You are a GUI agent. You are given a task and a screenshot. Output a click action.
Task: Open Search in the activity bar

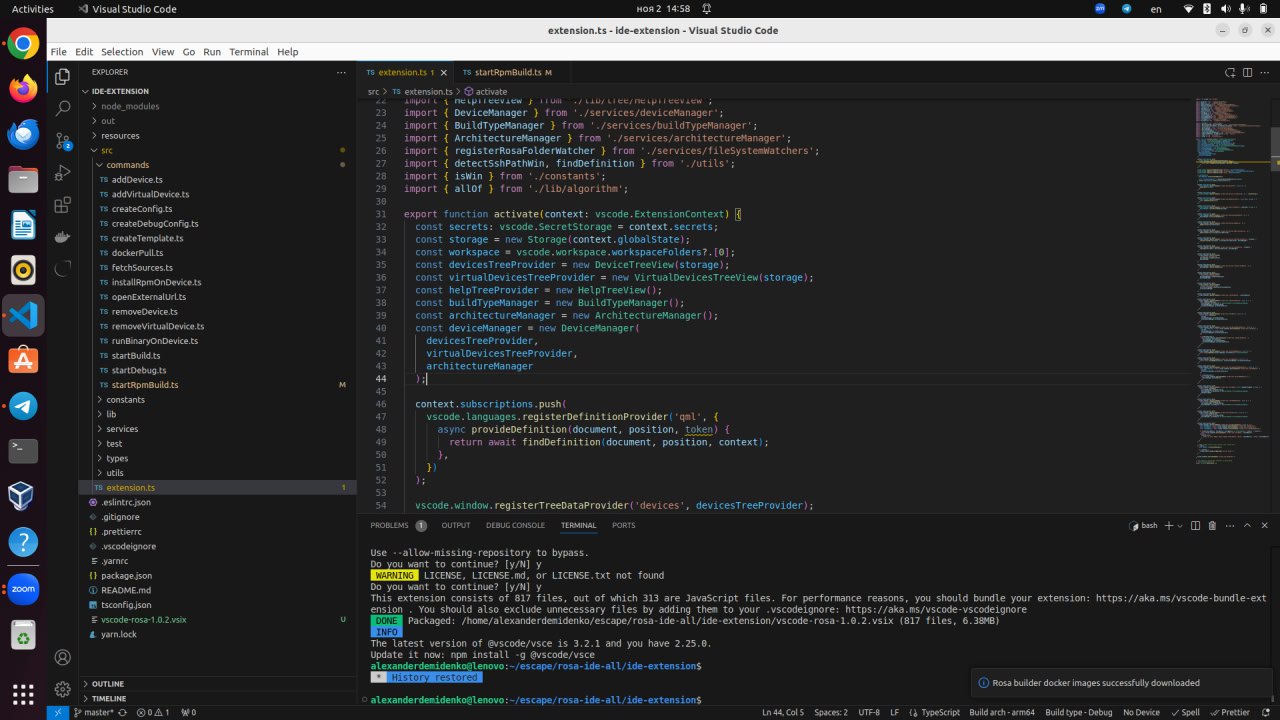pos(62,107)
